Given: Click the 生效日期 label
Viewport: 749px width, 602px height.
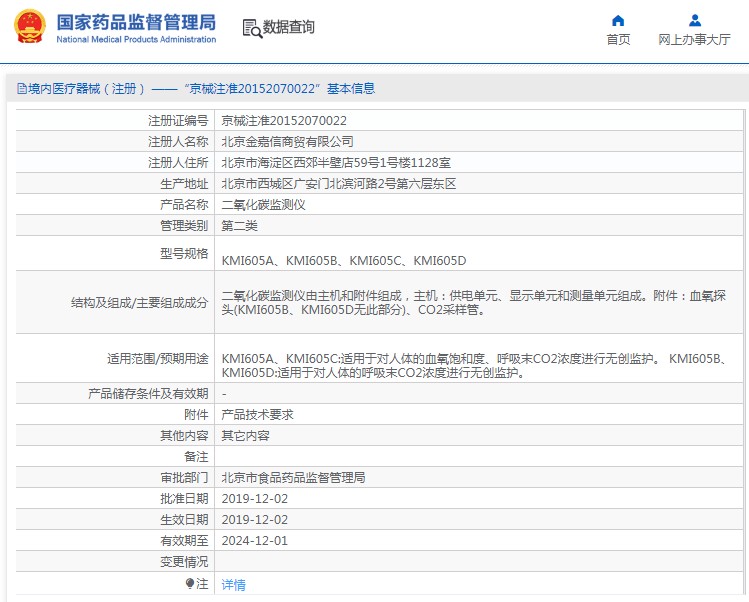Looking at the screenshot, I should [x=184, y=520].
